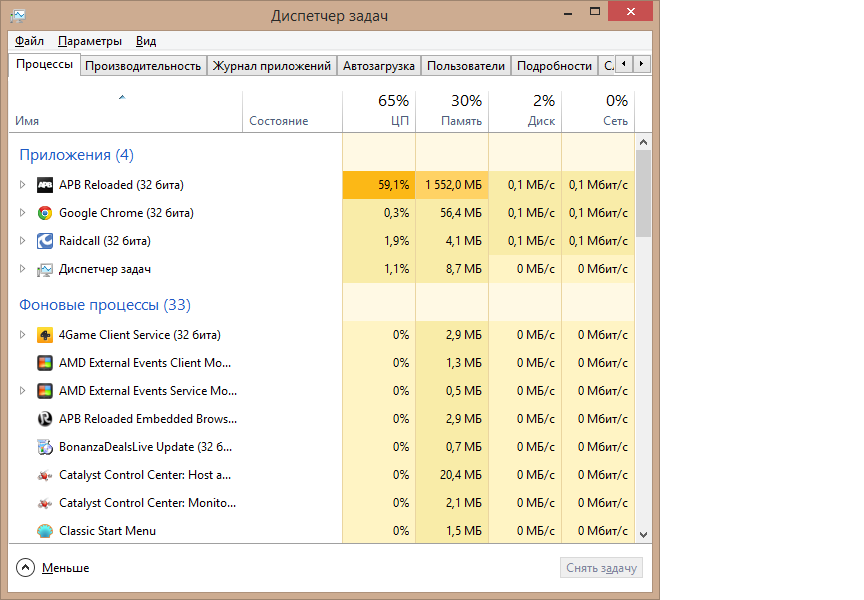Click the Диспетчер задач row icon

coord(45,269)
